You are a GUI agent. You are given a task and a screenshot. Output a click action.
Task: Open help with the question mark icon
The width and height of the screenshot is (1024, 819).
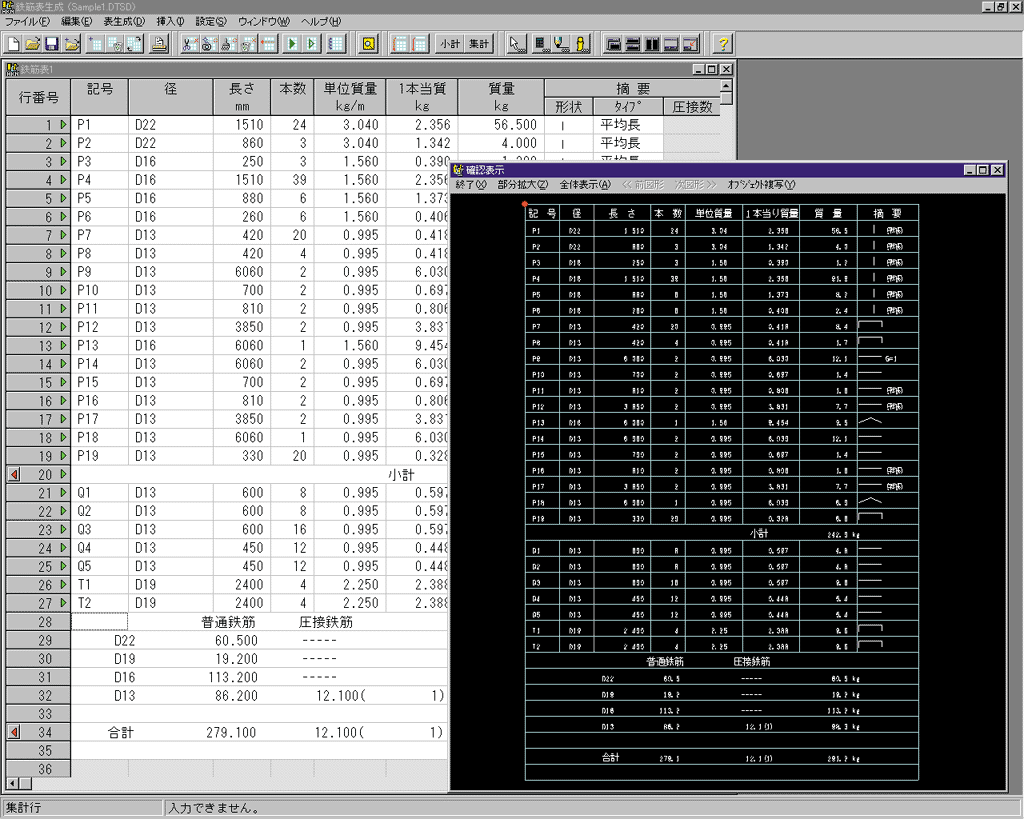click(x=723, y=44)
